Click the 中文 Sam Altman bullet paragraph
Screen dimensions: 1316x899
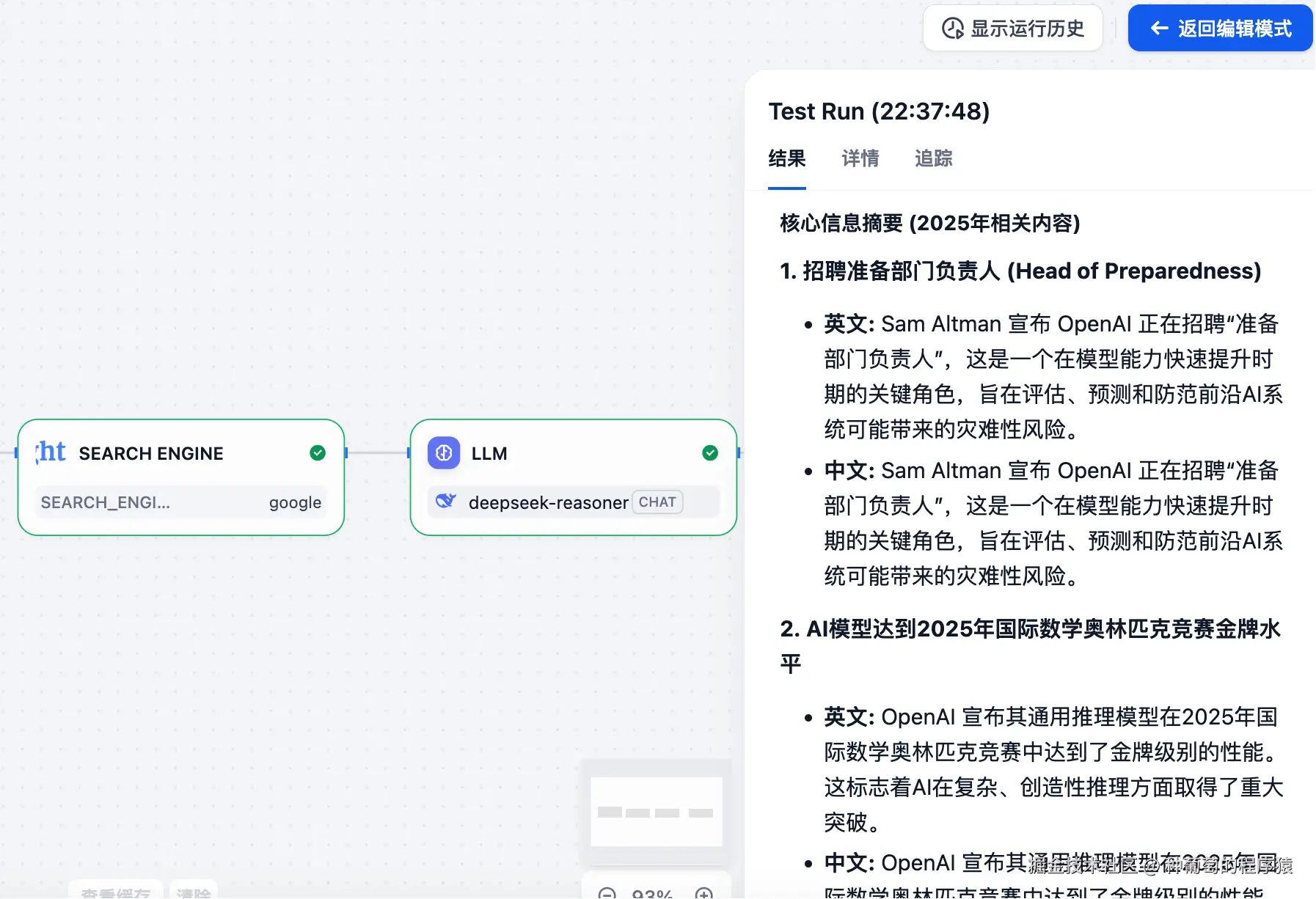coord(1053,523)
